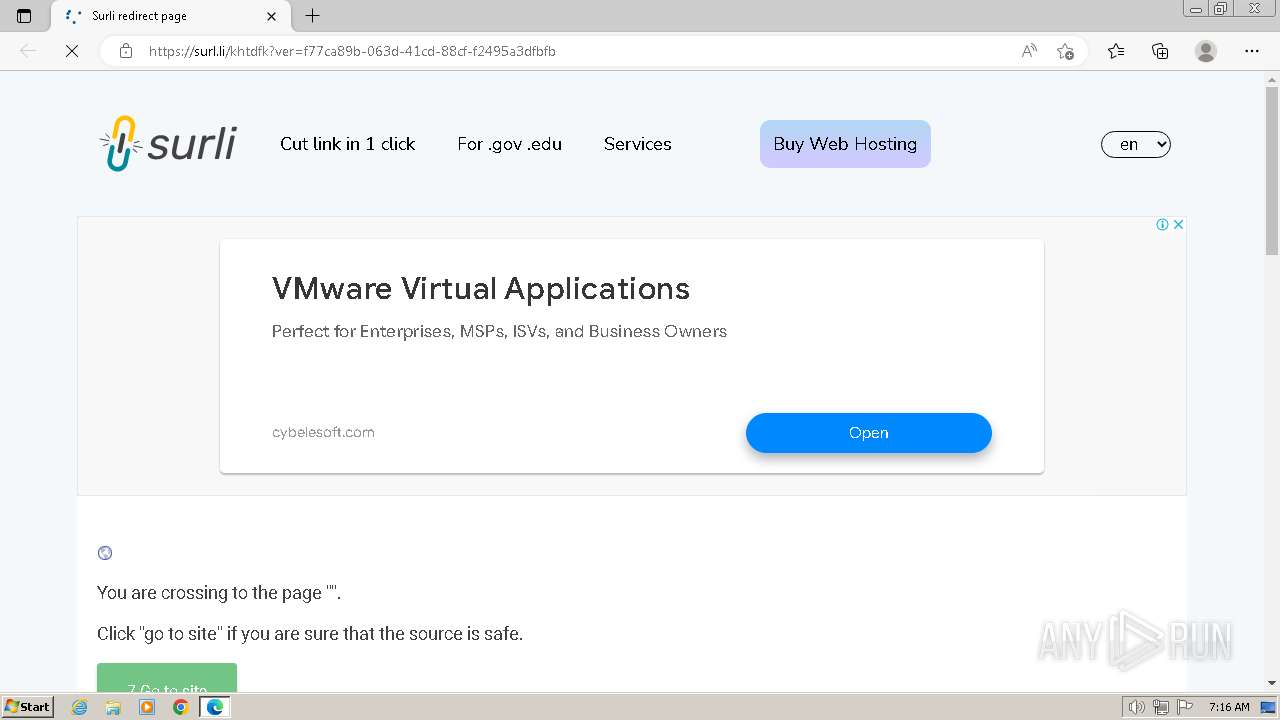Show ad info icon
This screenshot has height=720, width=1280.
(x=1162, y=224)
